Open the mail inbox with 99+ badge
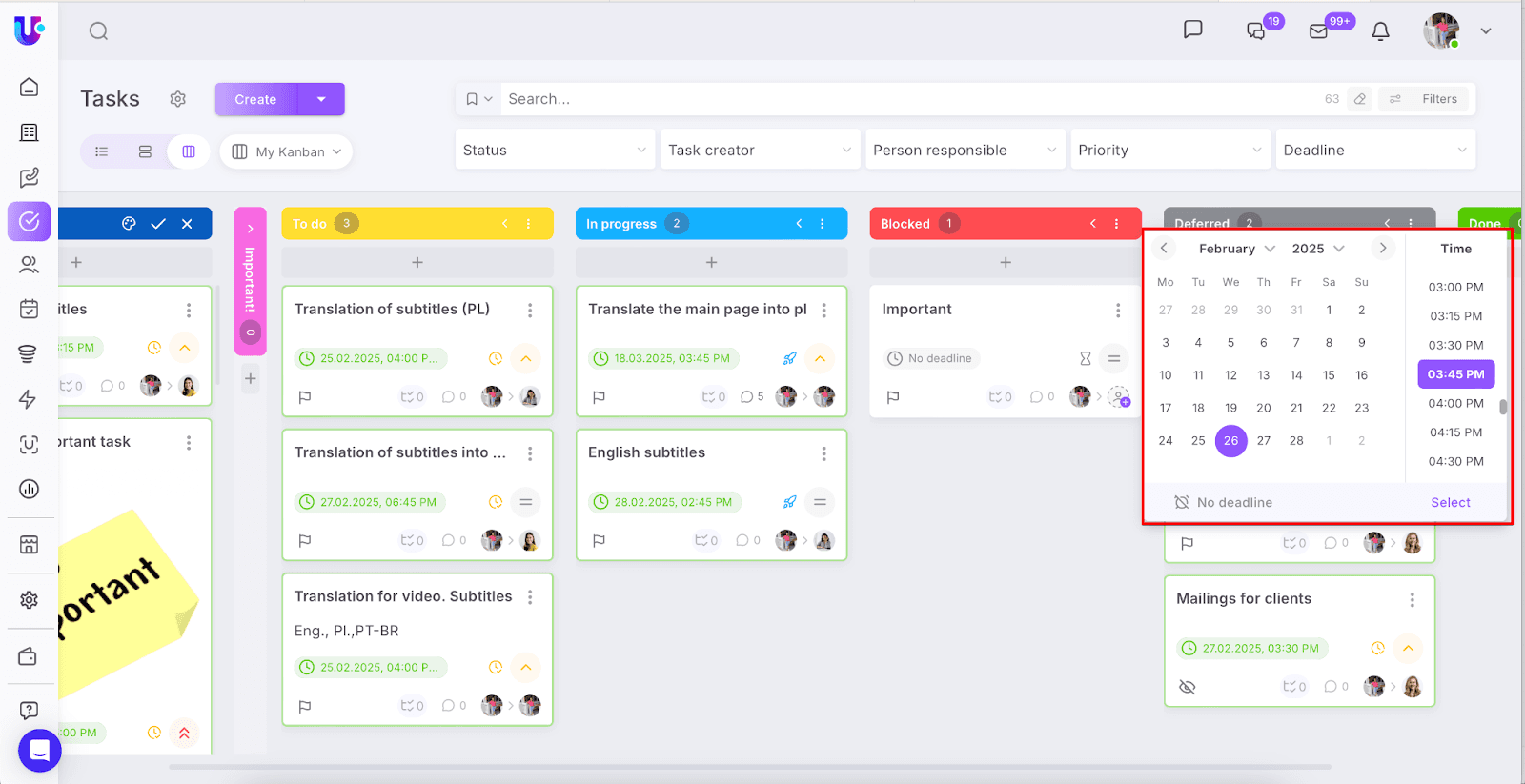 [x=1319, y=31]
